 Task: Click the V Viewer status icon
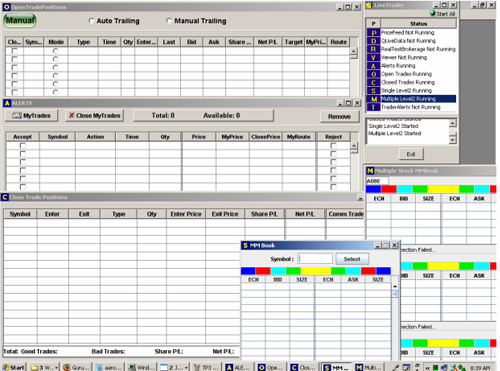373,58
